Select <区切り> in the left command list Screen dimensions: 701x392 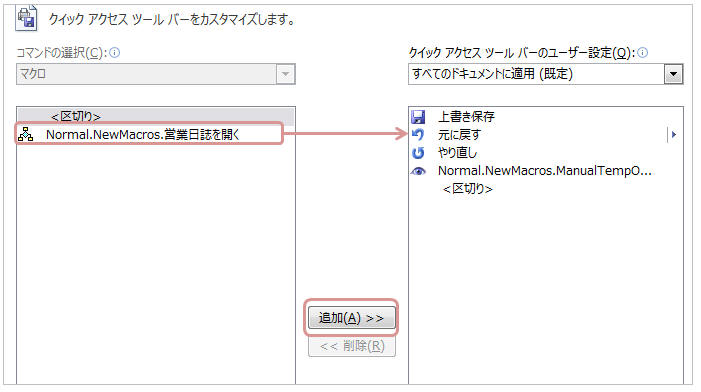pyautogui.click(x=156, y=116)
